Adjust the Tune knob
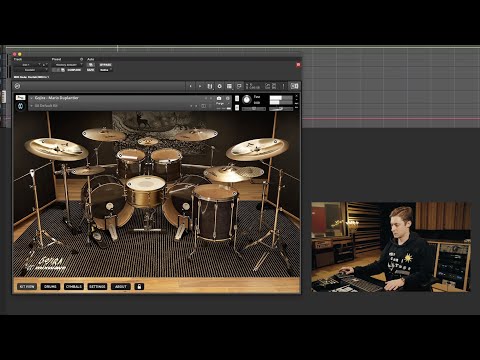This screenshot has width=480, height=360. click(247, 100)
